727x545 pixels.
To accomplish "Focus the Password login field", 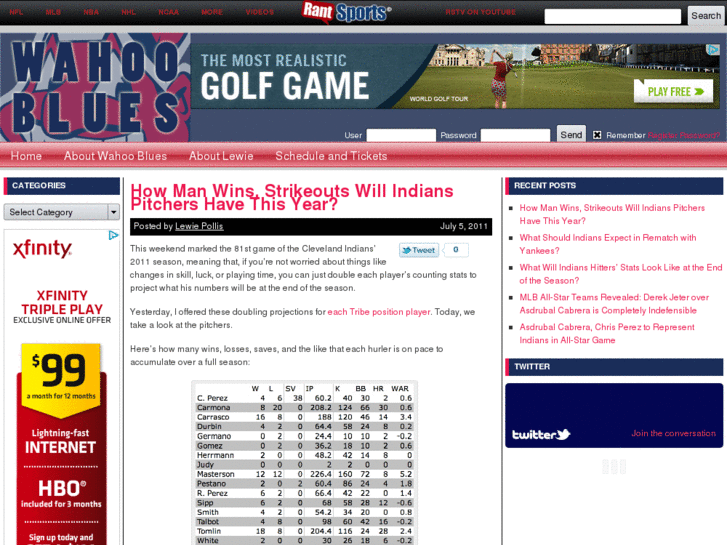I will point(515,135).
